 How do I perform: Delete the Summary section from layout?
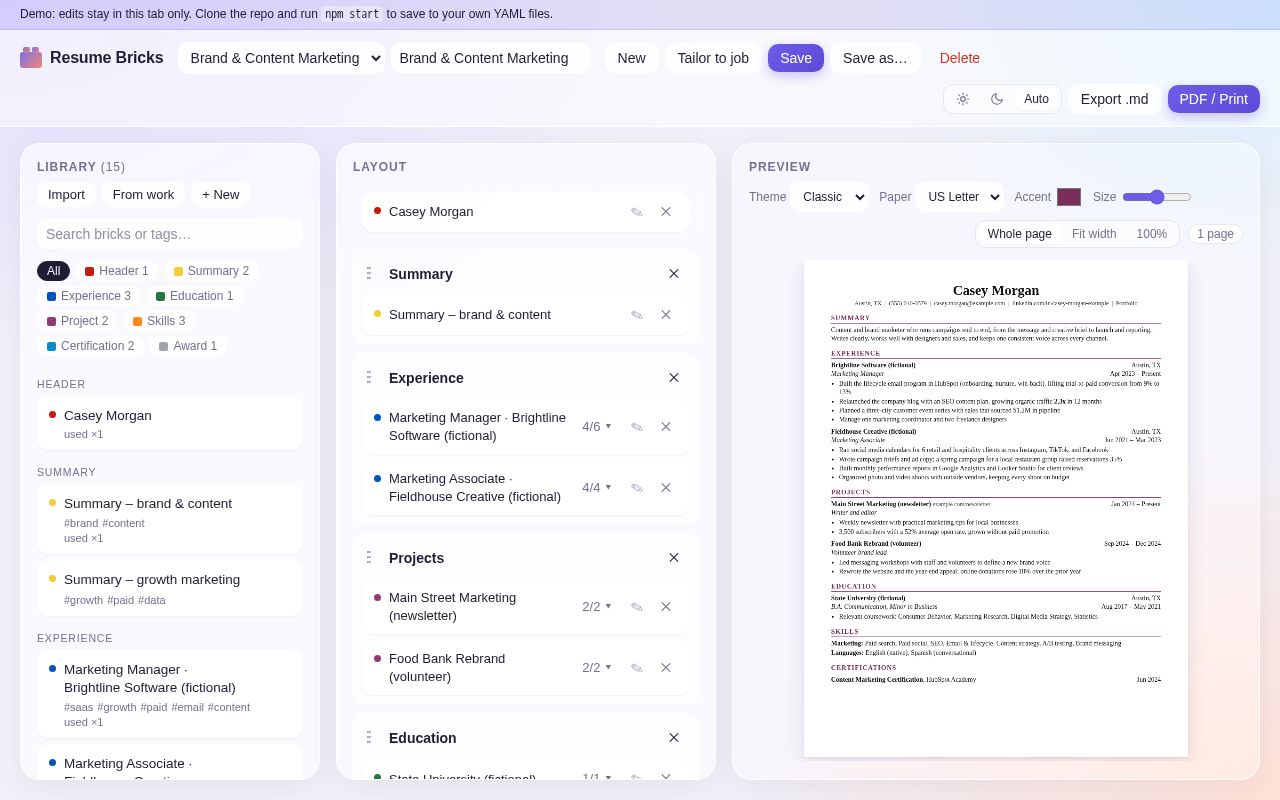[674, 274]
